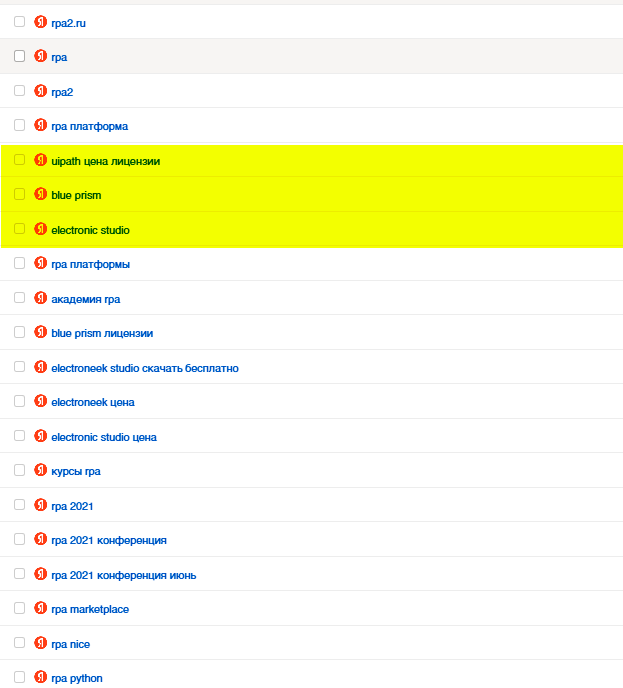Open the 'академия rpa' query
Screen dimensions: 623x688
pos(86,299)
